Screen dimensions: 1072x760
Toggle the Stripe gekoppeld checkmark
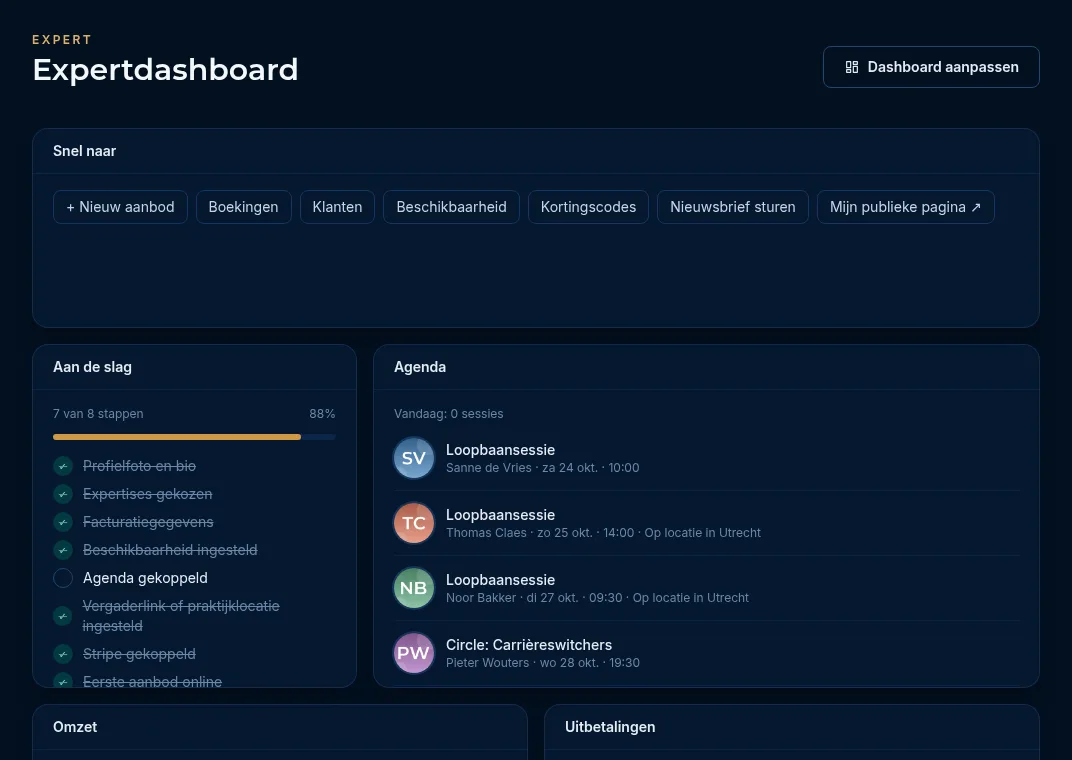pos(63,654)
